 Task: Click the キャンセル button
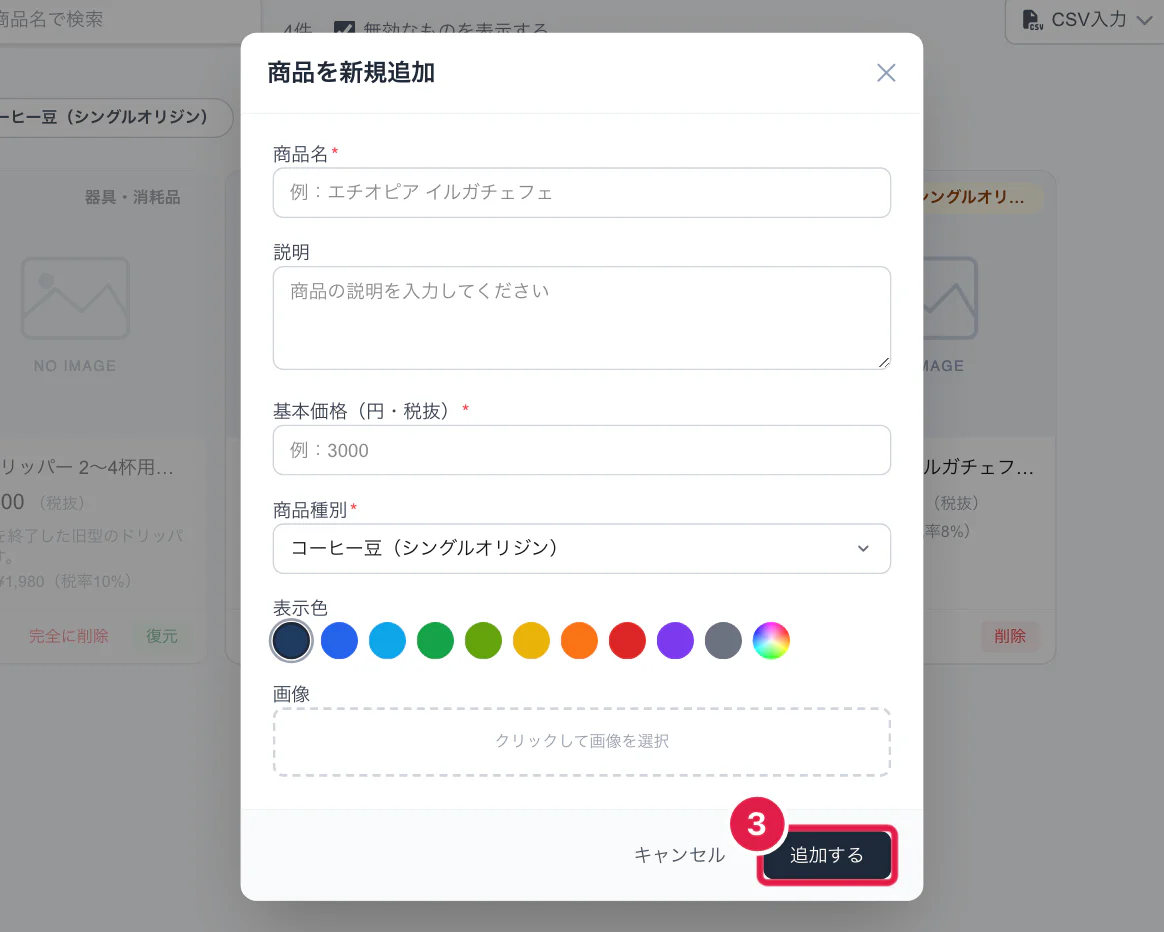[x=679, y=855]
